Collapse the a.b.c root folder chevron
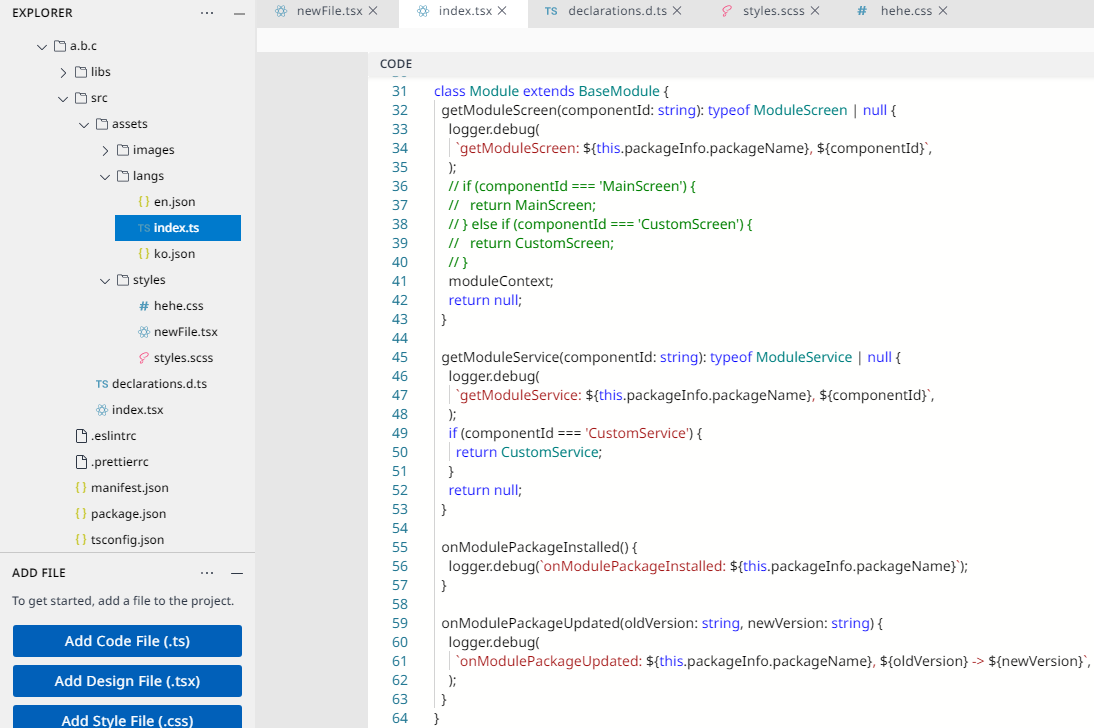 pos(42,47)
